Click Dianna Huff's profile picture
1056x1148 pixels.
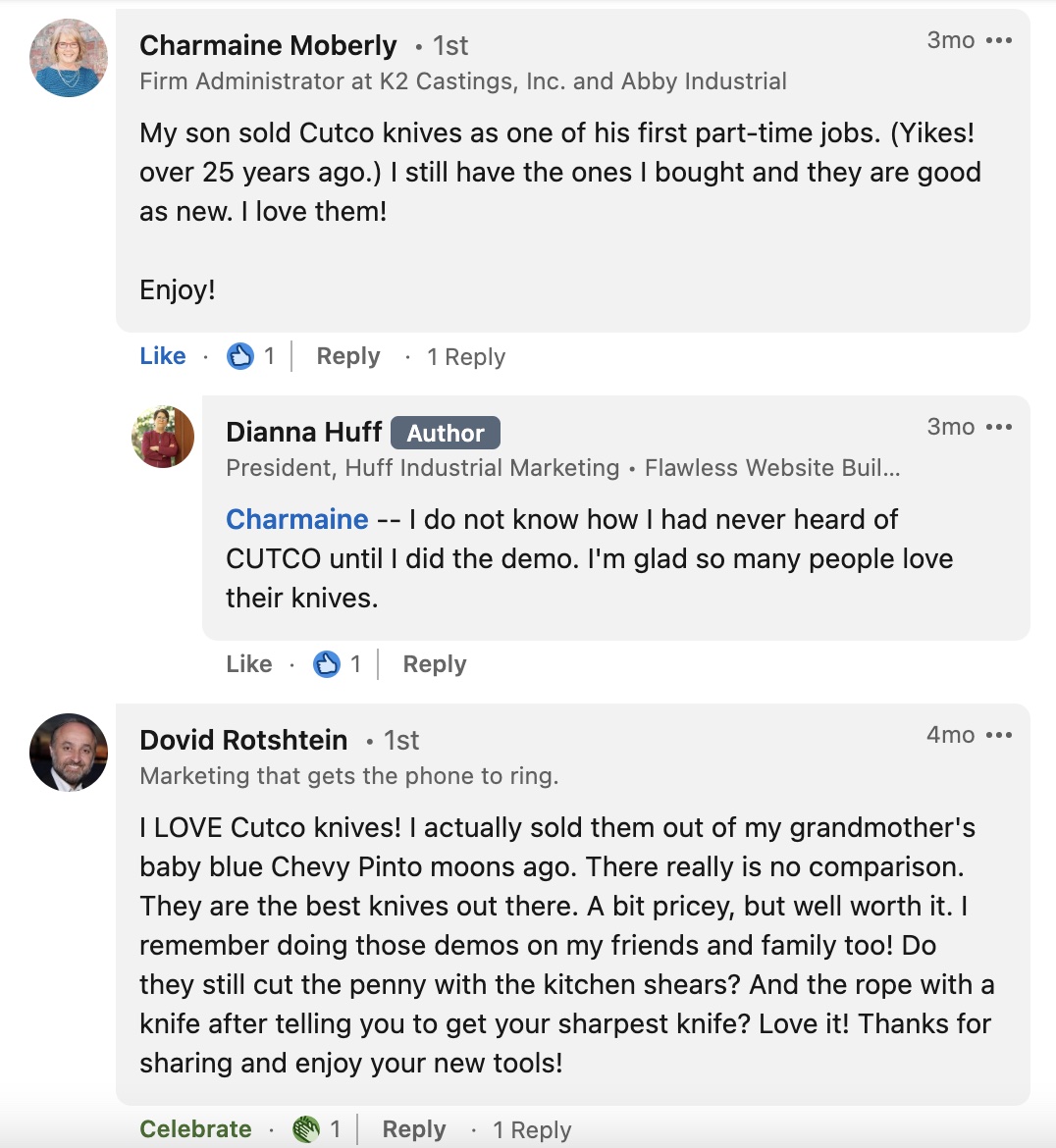click(x=163, y=436)
